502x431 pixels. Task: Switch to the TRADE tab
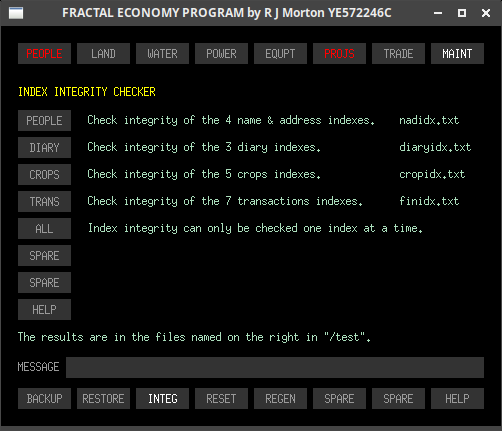(398, 53)
